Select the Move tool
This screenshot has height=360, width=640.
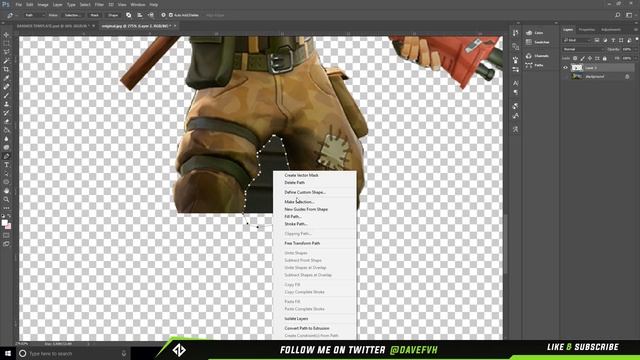(x=7, y=35)
